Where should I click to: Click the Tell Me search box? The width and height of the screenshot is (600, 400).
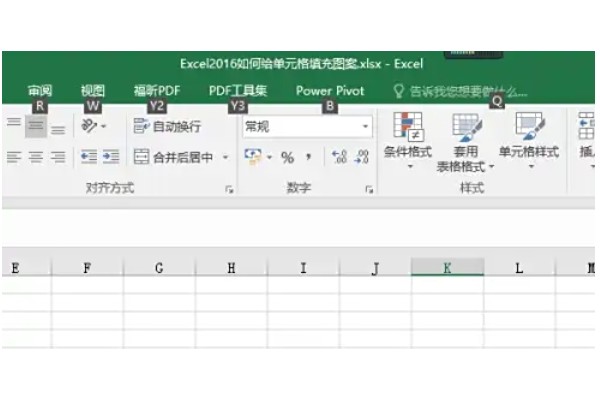point(460,91)
